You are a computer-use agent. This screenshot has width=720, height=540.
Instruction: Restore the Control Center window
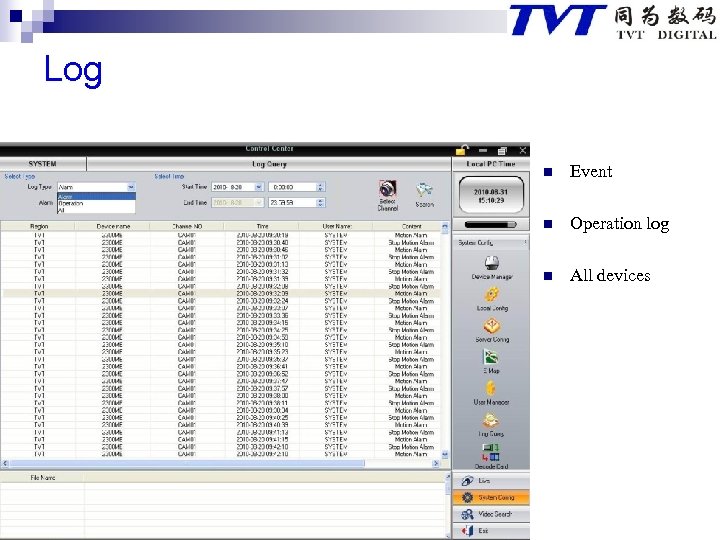(x=502, y=151)
